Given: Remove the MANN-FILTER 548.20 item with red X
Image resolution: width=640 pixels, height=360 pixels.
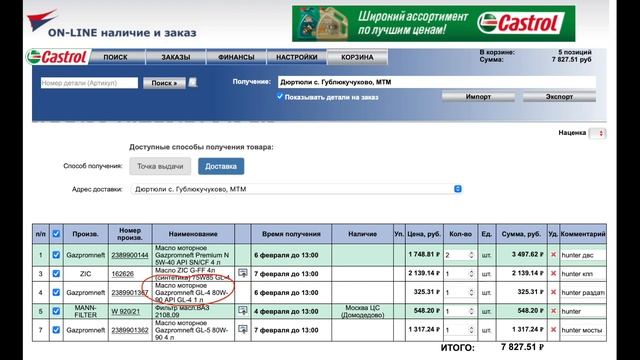Looking at the screenshot, I should coord(553,311).
